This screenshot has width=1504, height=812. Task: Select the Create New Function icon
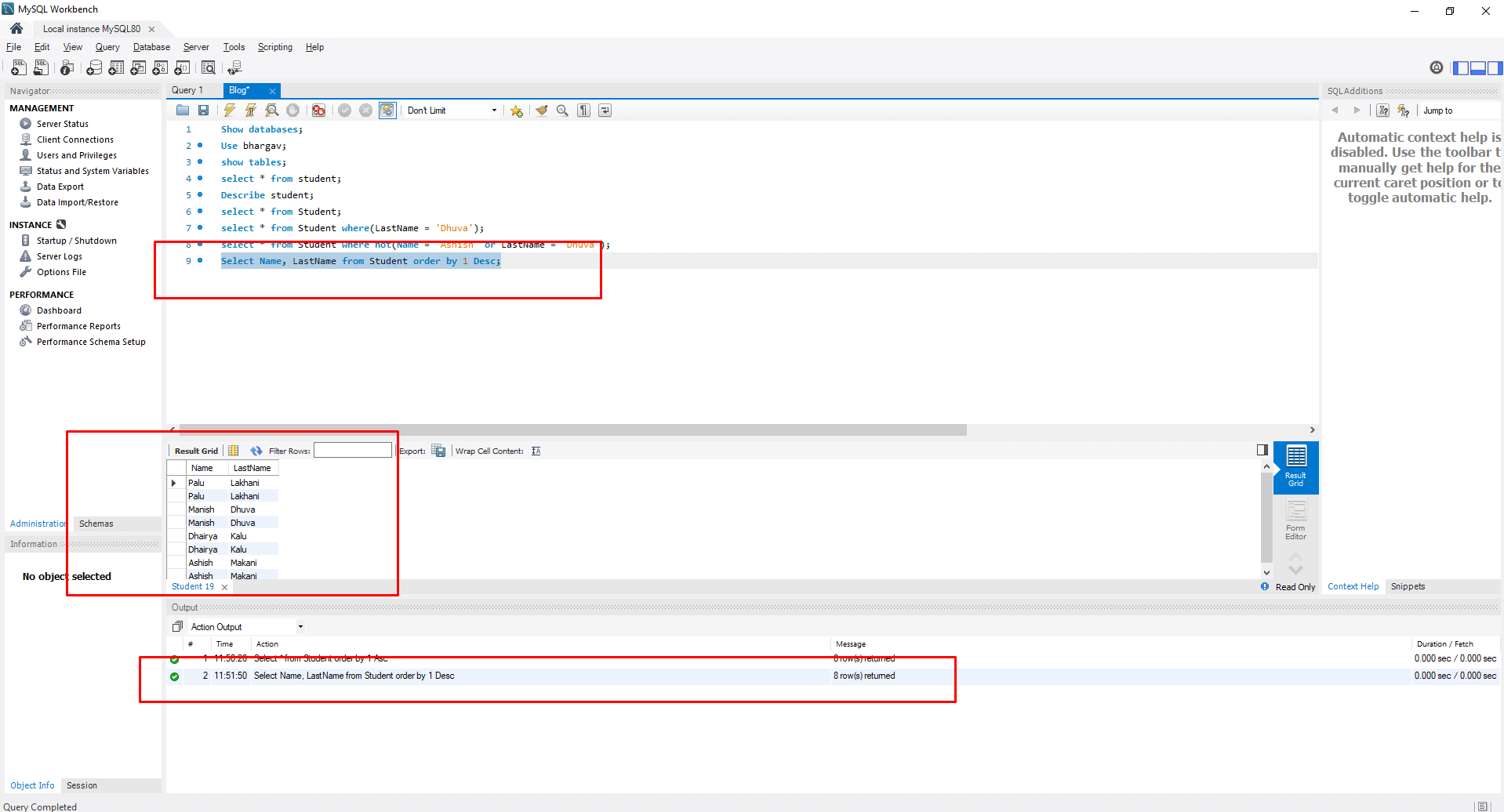(182, 68)
